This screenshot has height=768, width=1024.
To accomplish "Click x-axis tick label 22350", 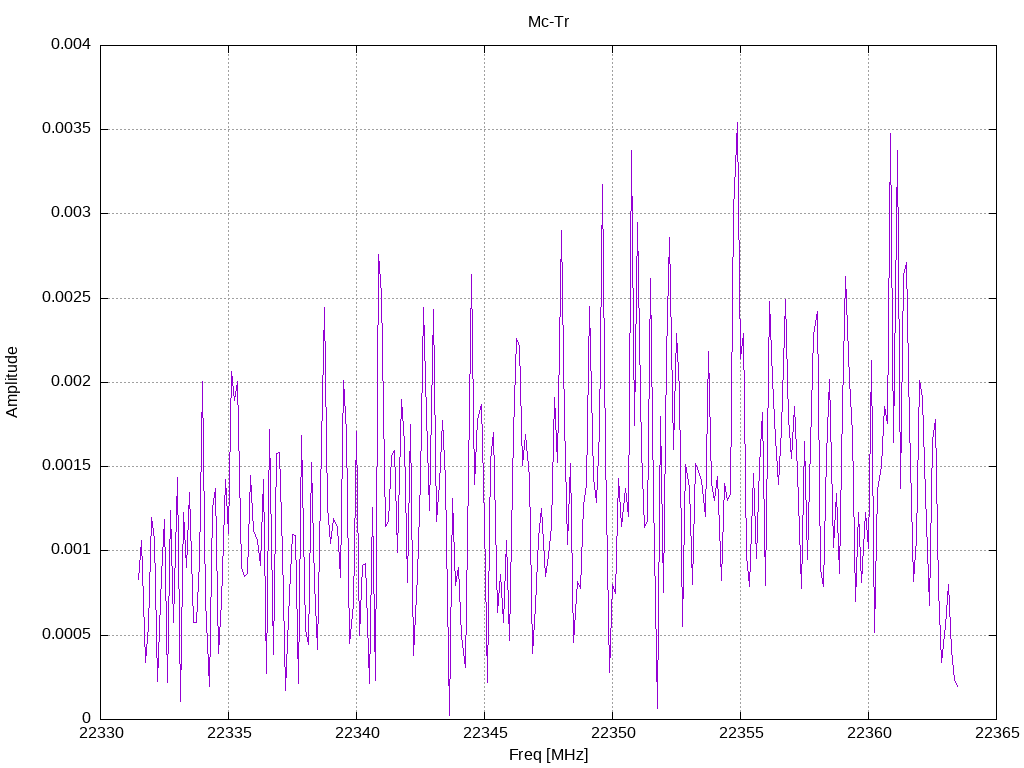I will 613,733.
